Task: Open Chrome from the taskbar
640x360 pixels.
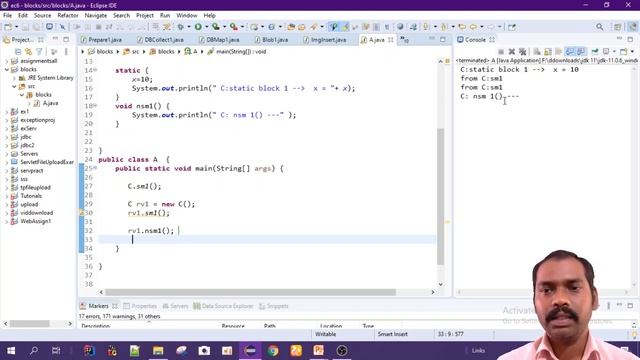Action: click(x=273, y=351)
